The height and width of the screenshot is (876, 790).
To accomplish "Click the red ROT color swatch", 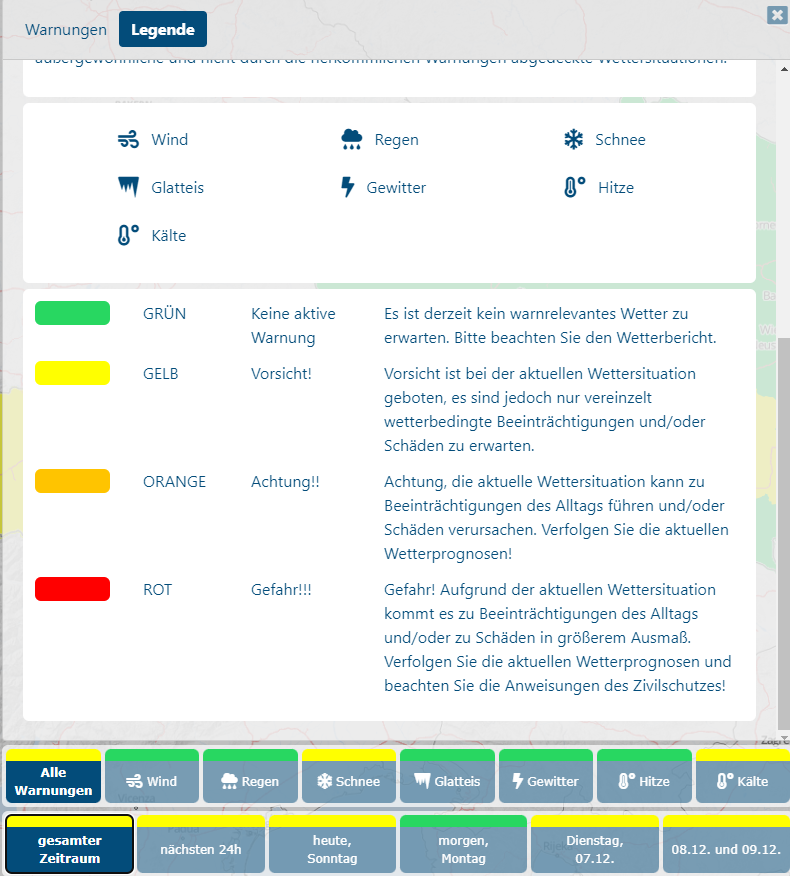I will 73,589.
